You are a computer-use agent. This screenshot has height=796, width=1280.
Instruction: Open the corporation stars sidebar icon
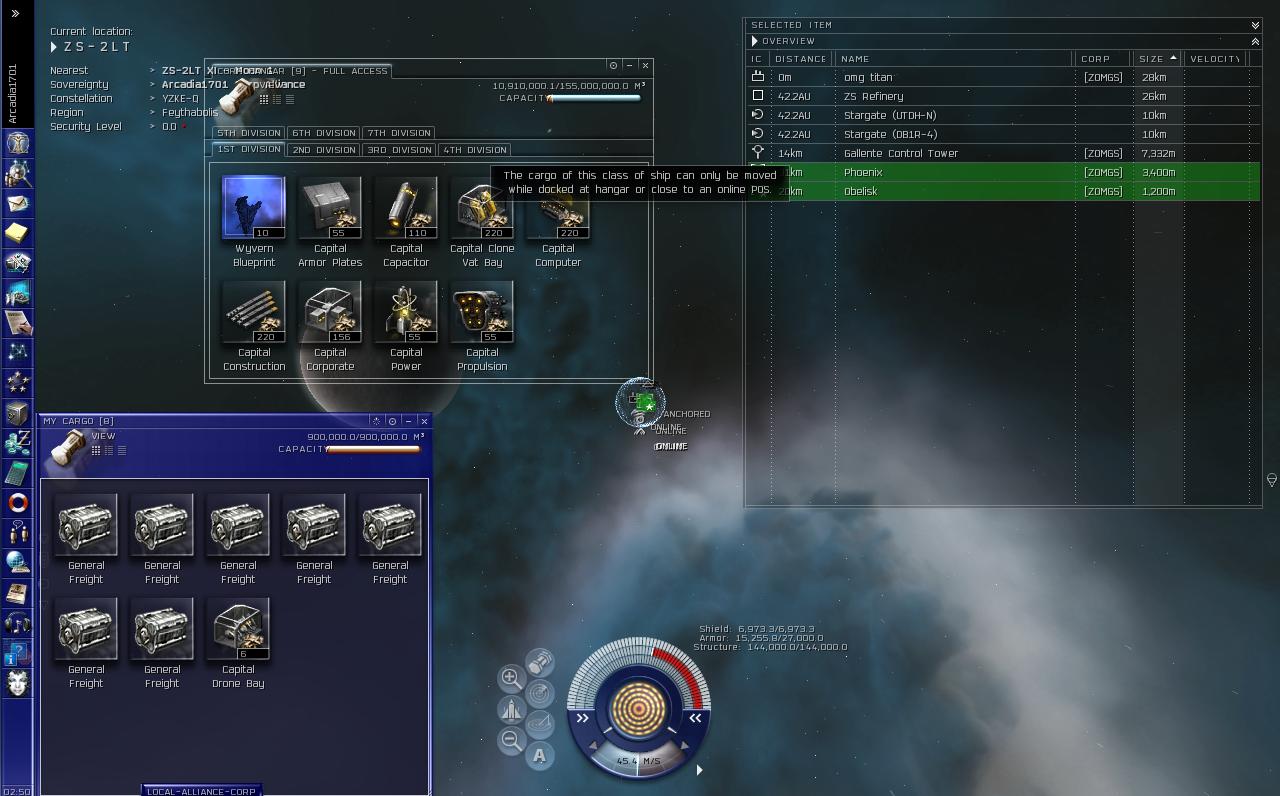(x=18, y=383)
